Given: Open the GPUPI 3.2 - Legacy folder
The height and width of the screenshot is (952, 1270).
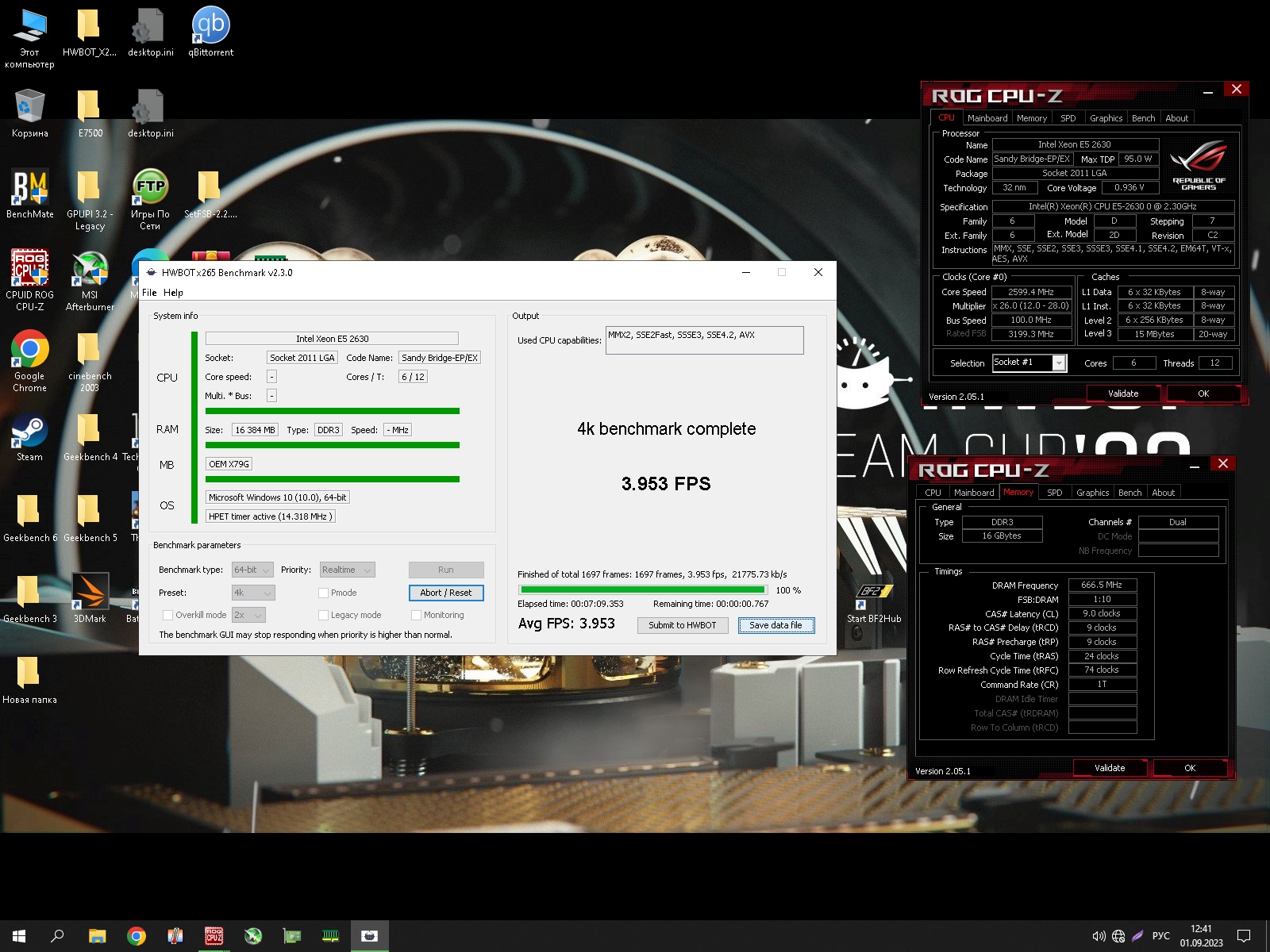Looking at the screenshot, I should [x=90, y=199].
